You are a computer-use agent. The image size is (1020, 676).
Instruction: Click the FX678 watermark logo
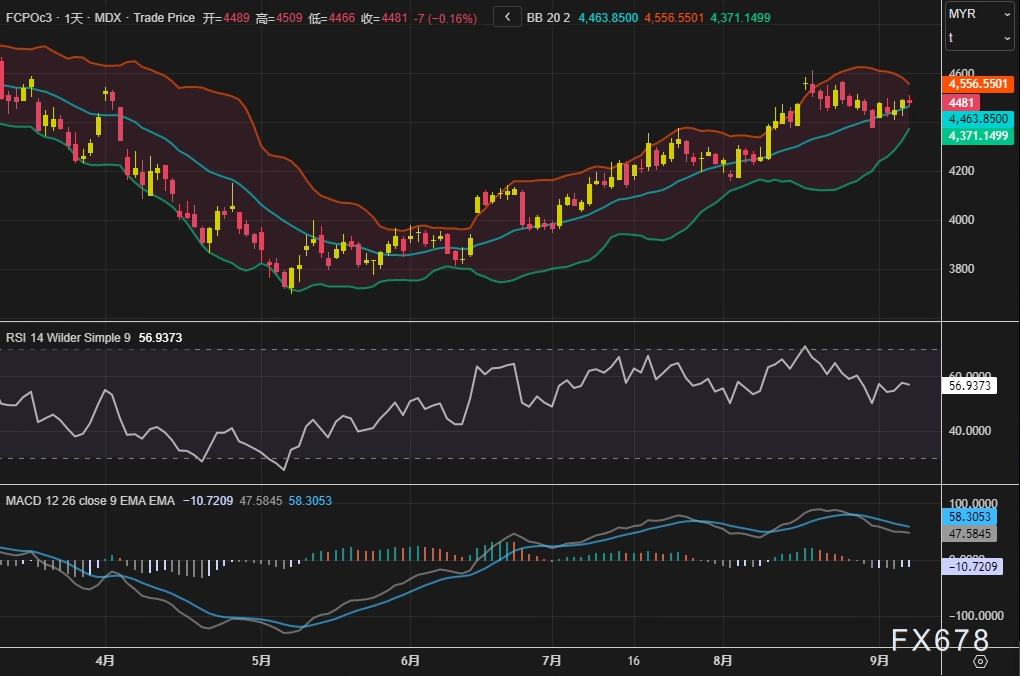941,640
